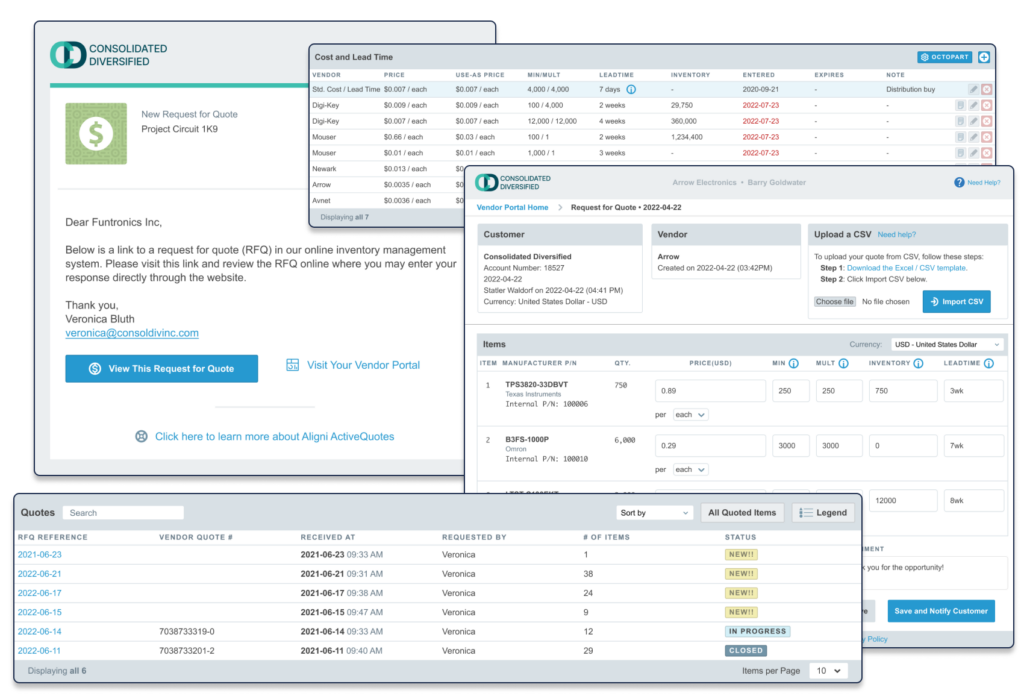Click the price field showing 0.89
The image size is (1024, 699).
710,391
